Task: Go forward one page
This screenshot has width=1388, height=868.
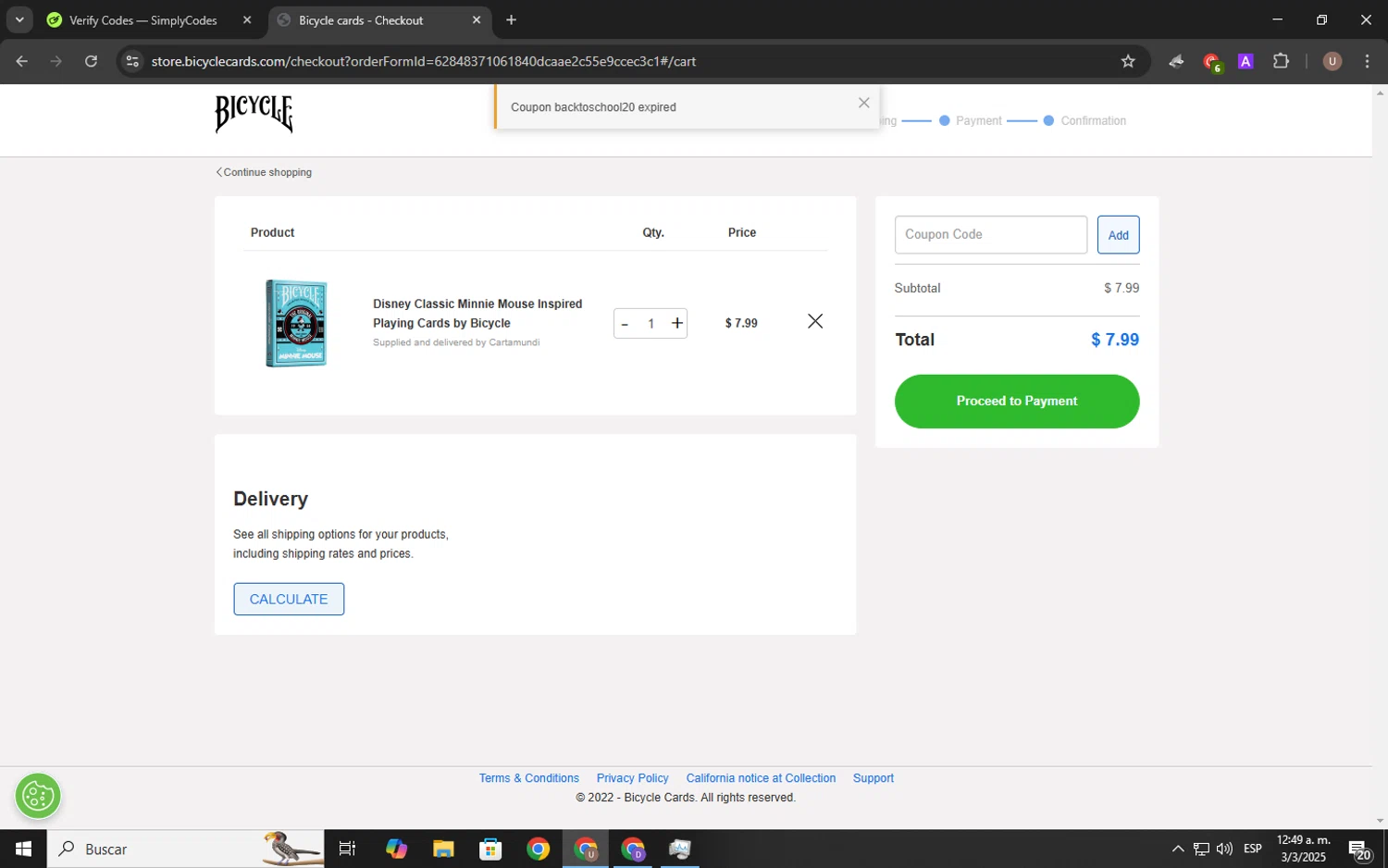Action: [56, 61]
